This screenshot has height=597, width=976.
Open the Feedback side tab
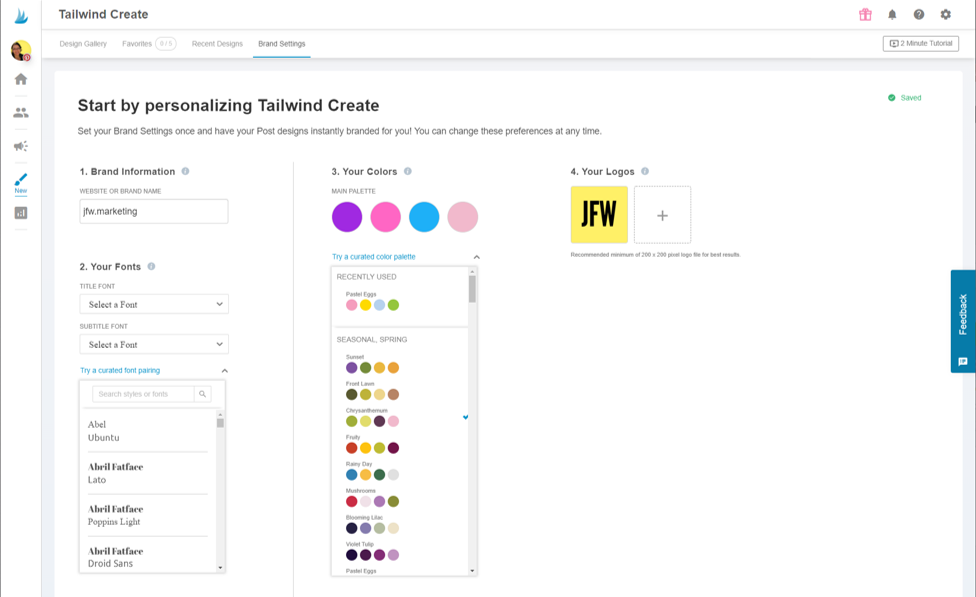[963, 321]
